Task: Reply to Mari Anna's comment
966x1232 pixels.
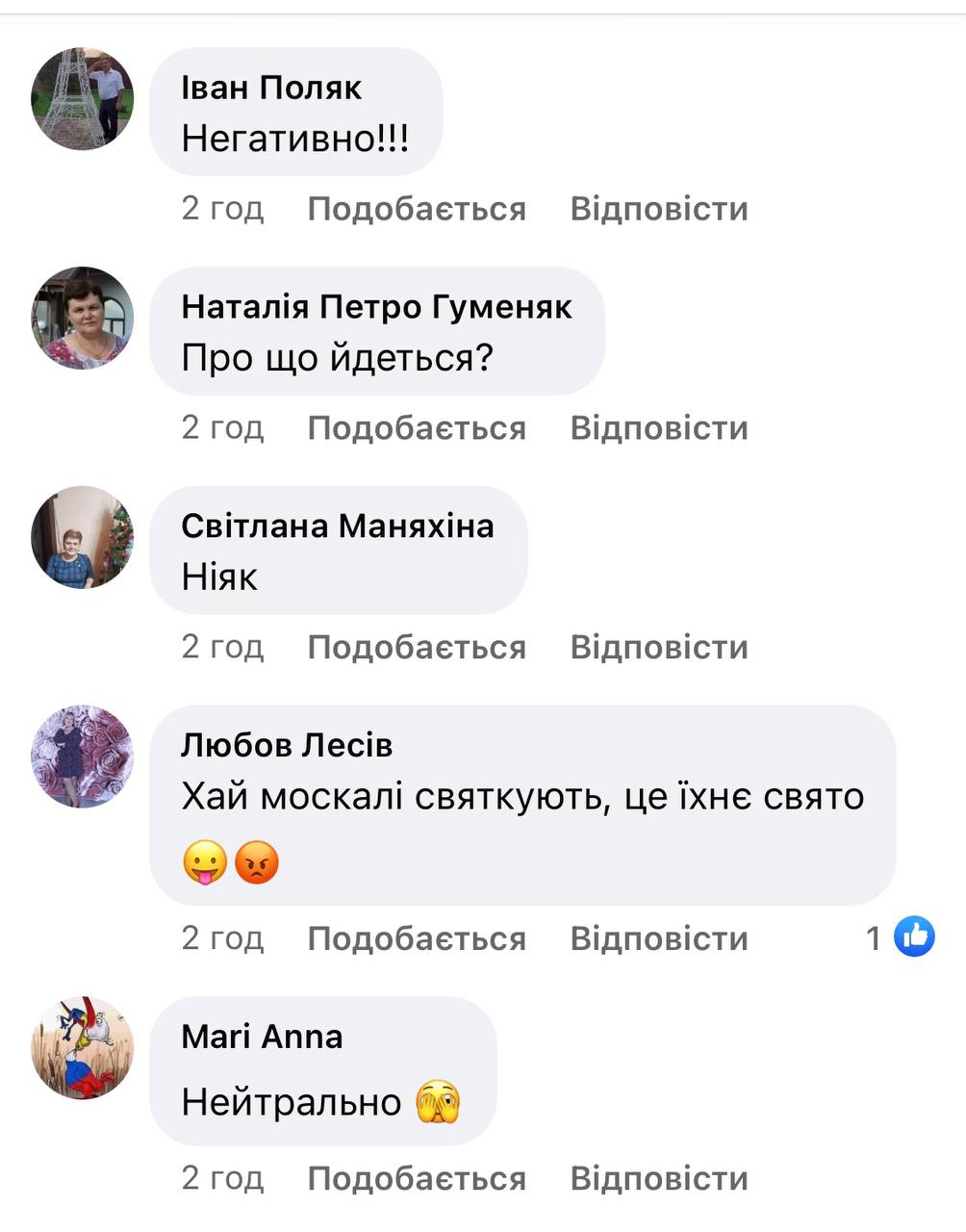Action: coord(659,1179)
